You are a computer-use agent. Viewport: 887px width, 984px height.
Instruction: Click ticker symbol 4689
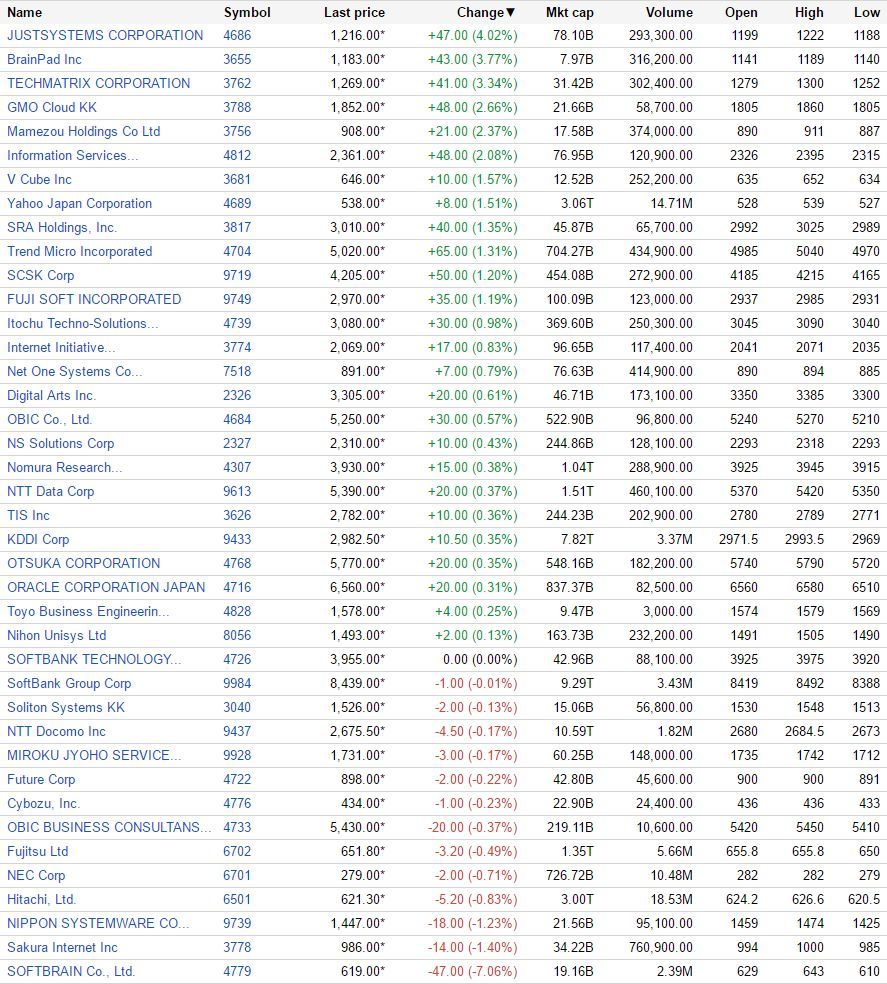tap(237, 203)
